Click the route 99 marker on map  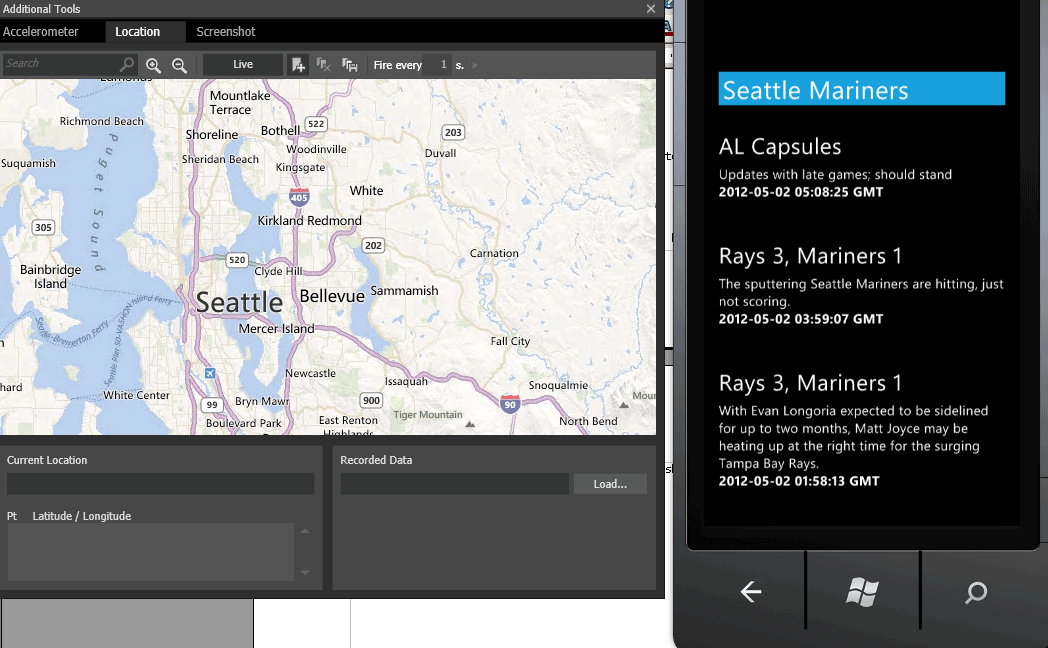(x=212, y=405)
